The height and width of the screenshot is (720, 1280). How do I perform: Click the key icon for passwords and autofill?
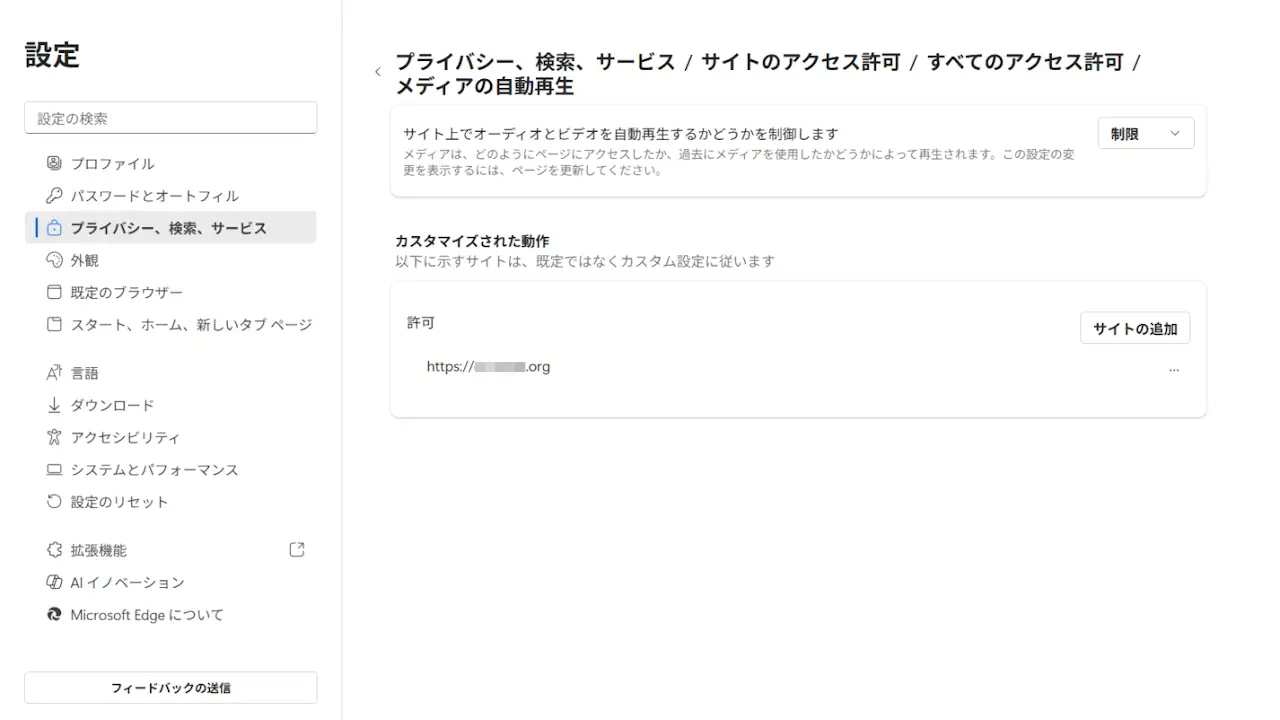click(x=54, y=195)
